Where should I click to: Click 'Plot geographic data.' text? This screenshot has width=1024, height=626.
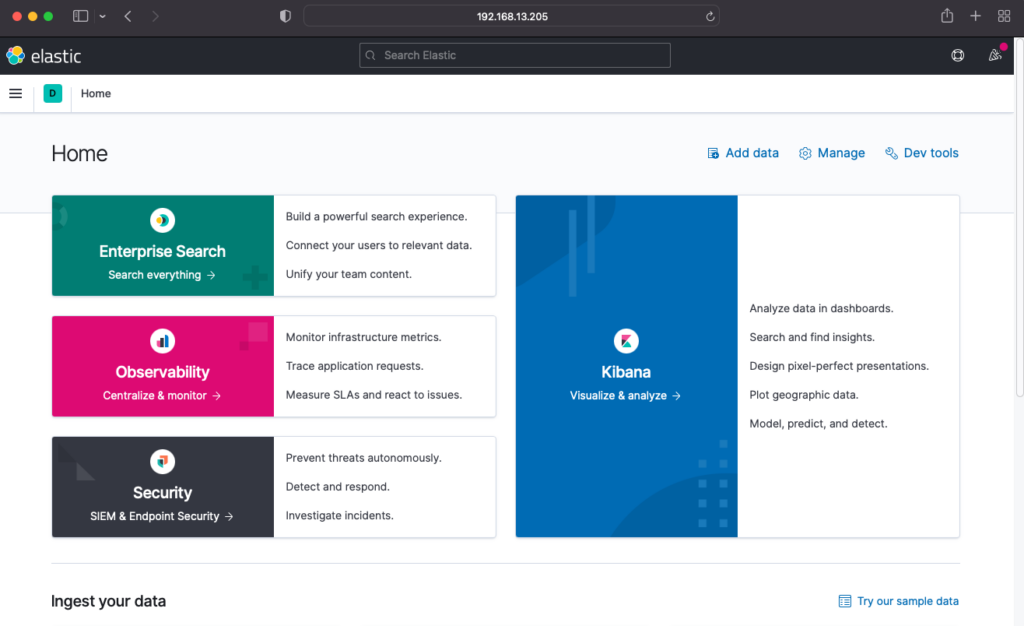(x=804, y=395)
